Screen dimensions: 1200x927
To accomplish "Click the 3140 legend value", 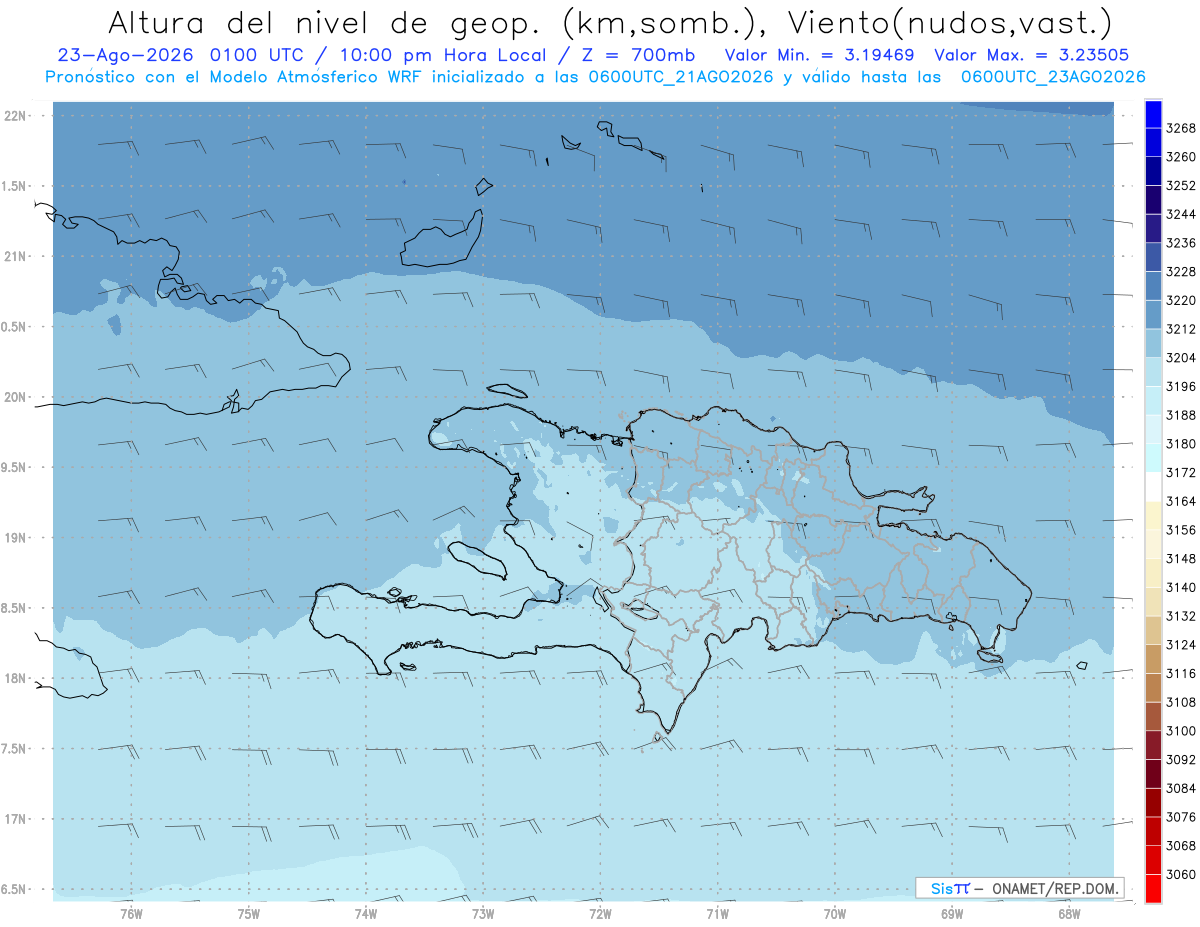I will [x=1181, y=588].
